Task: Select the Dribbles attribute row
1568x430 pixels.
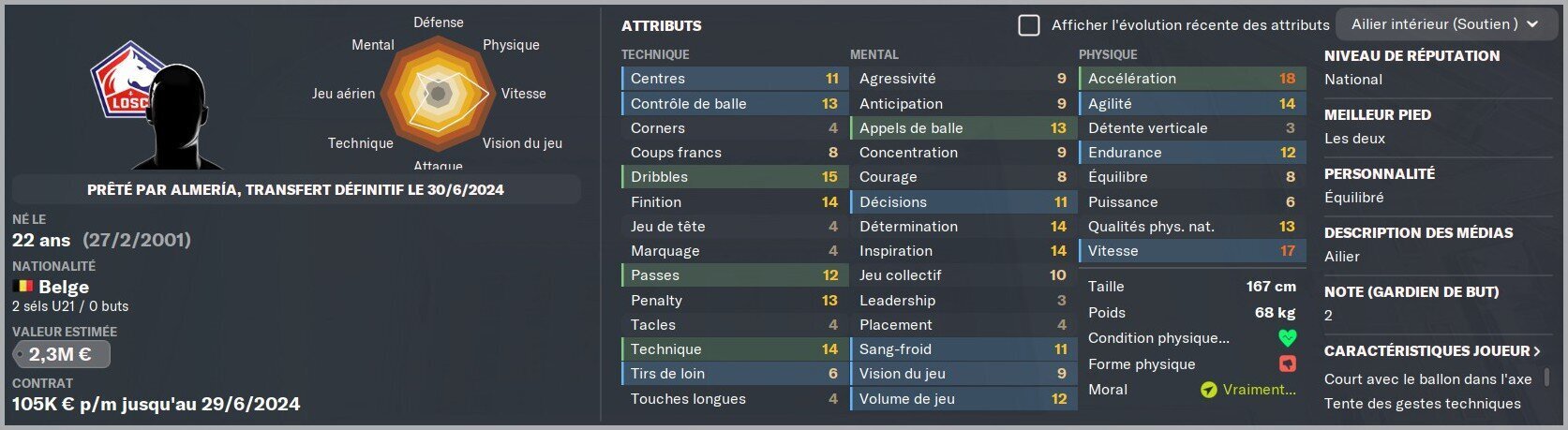Action: [x=734, y=177]
